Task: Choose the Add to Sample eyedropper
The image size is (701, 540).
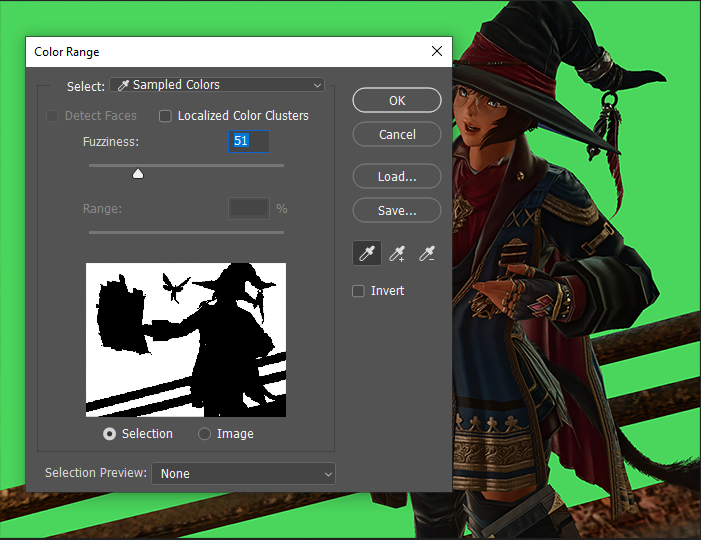Action: tap(397, 254)
